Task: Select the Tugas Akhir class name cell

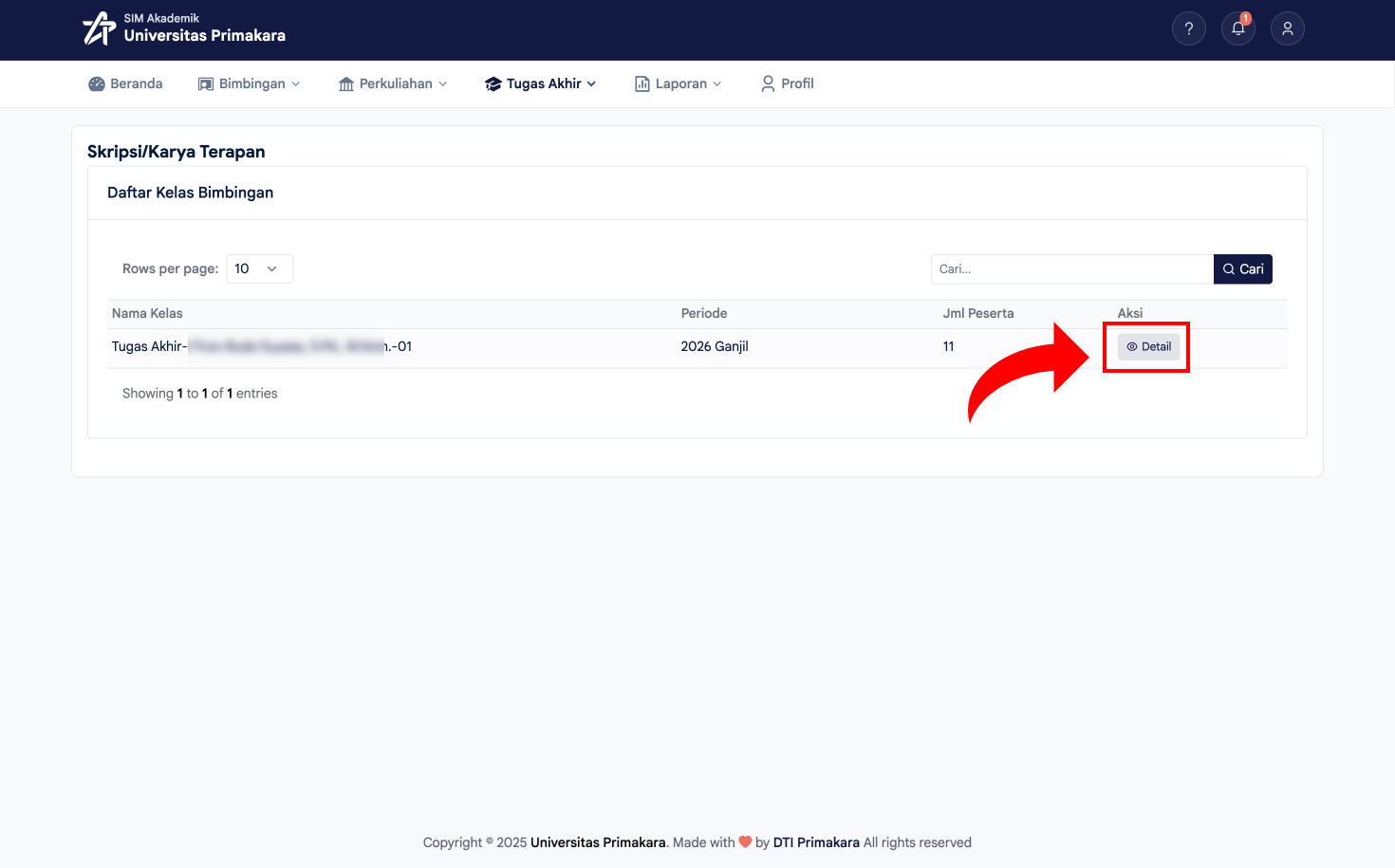Action: point(262,346)
